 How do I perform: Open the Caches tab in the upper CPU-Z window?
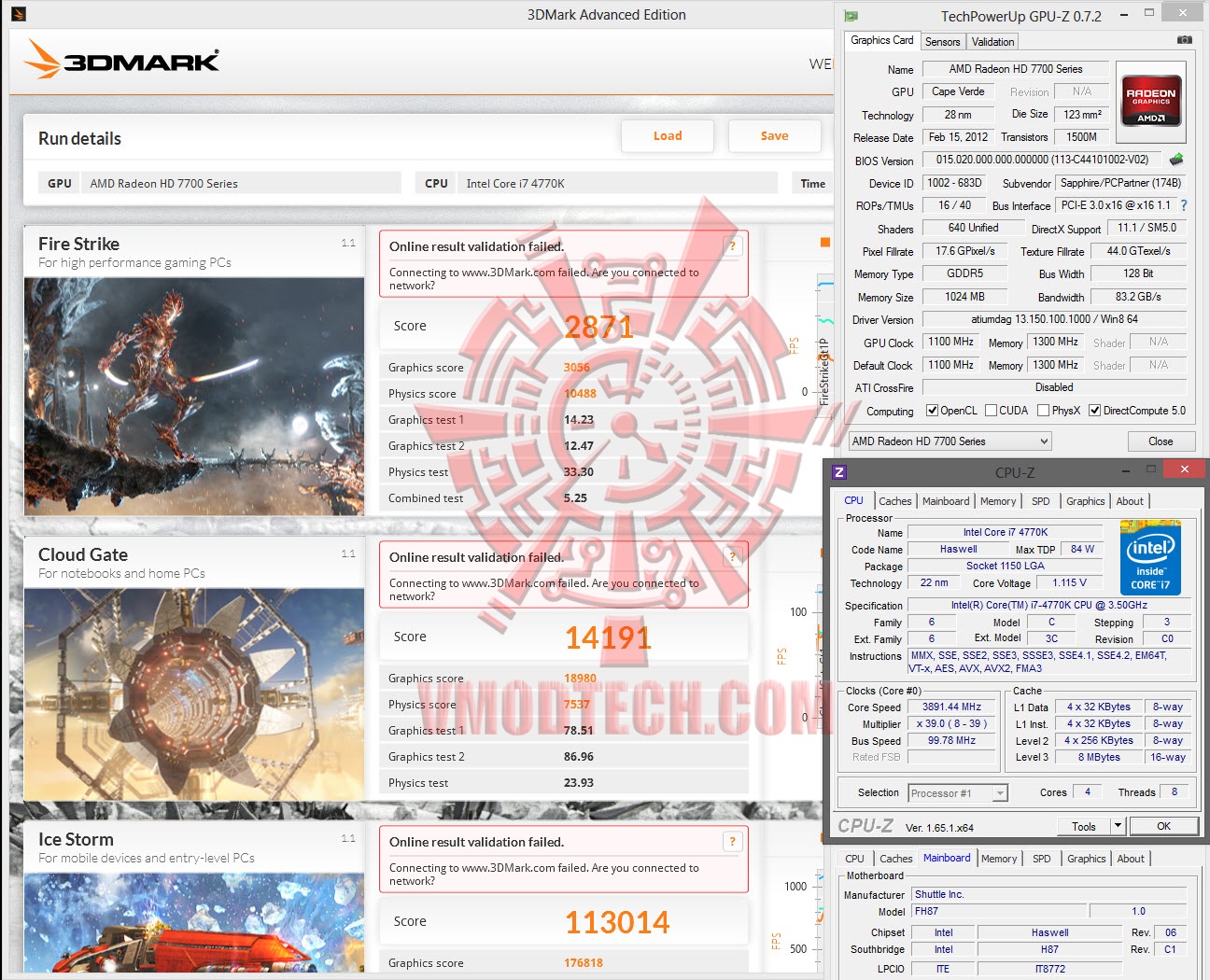point(895,501)
